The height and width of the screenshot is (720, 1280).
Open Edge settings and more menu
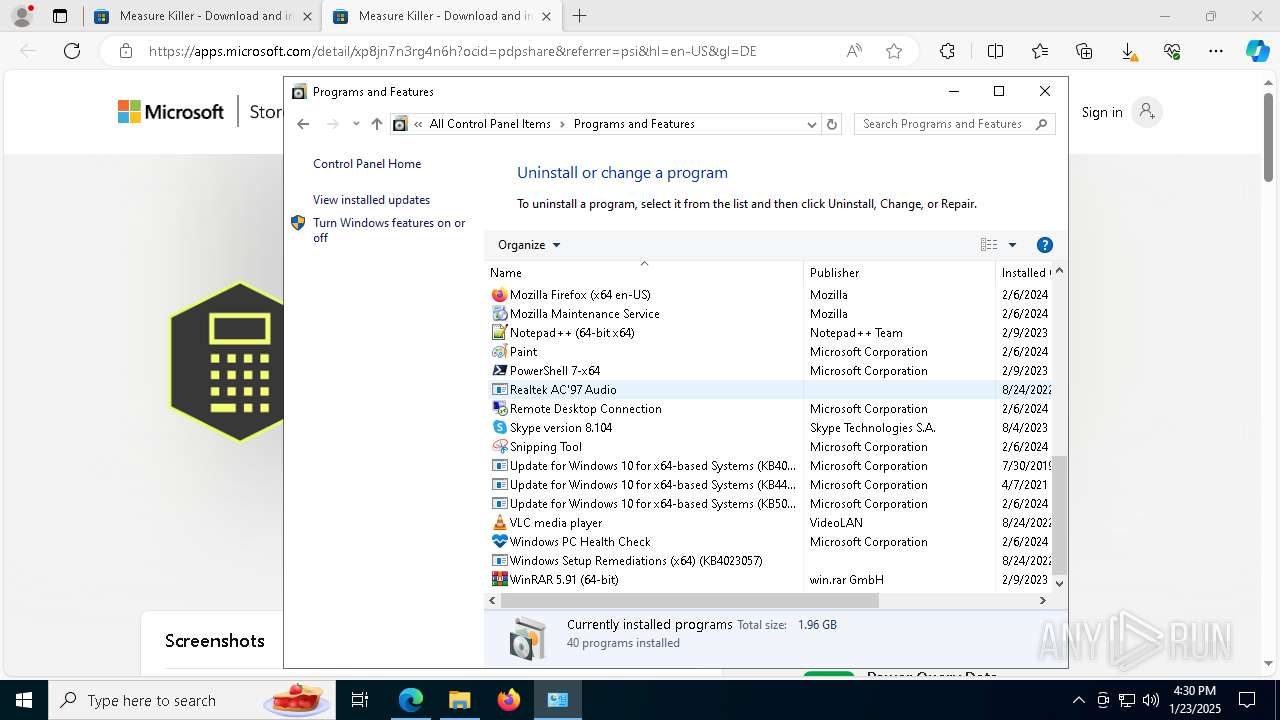(1216, 51)
